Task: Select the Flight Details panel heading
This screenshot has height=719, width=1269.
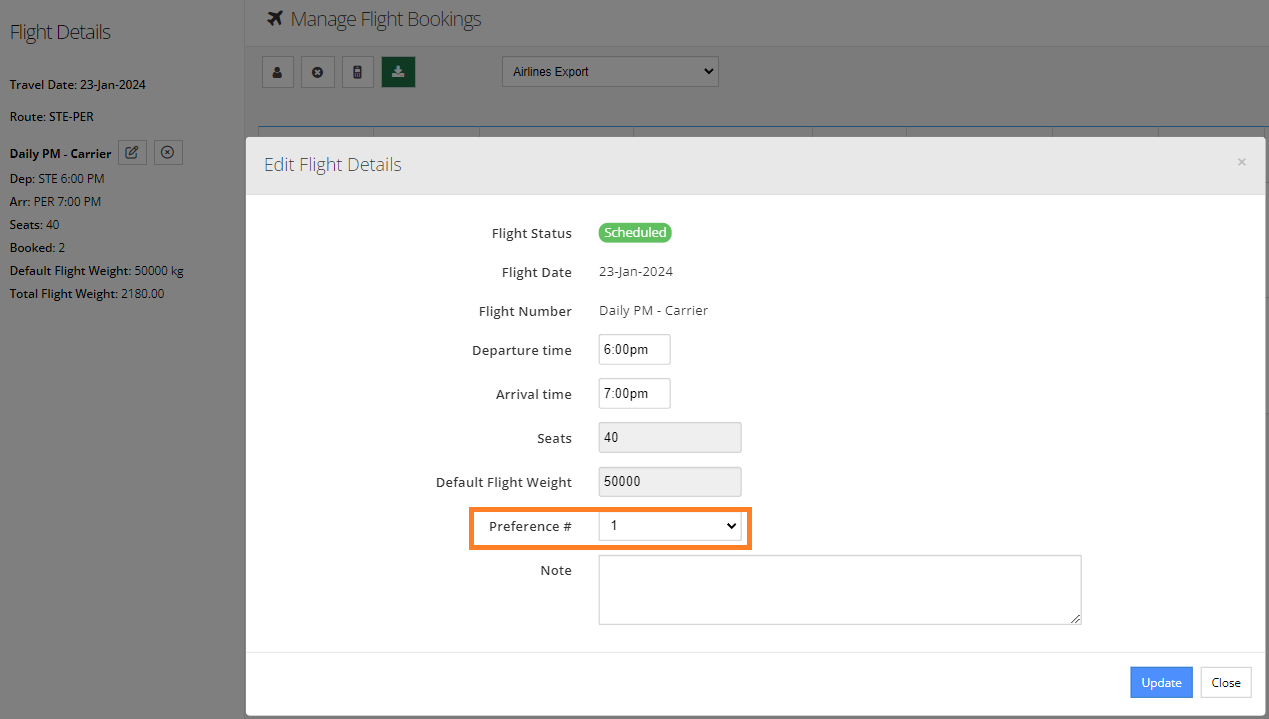Action: [61, 31]
